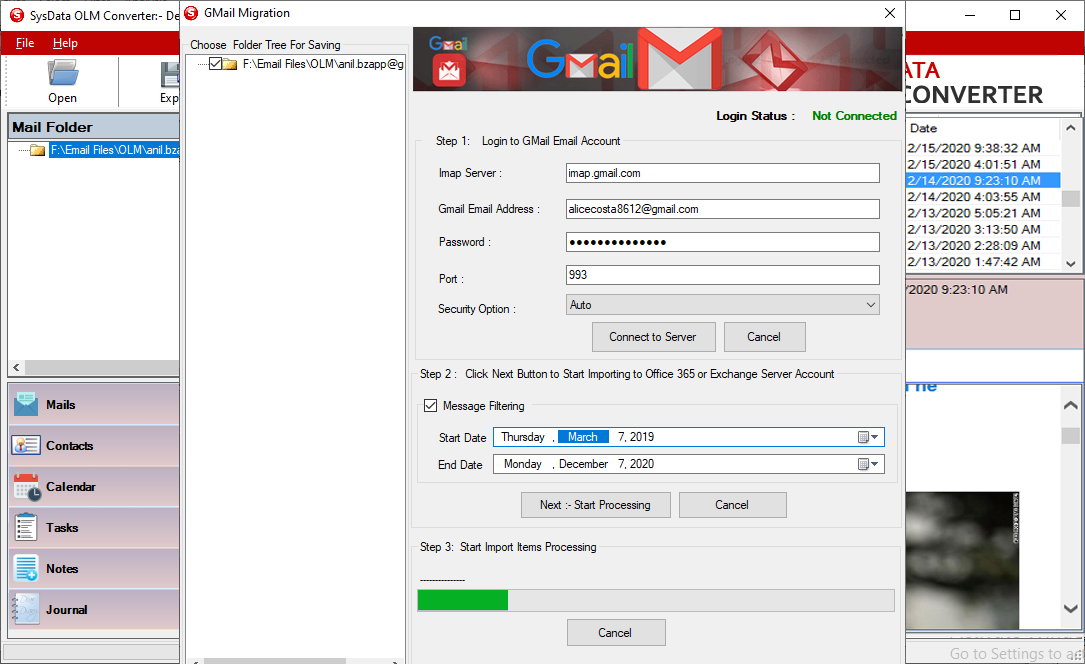Select March in the Start Date field
This screenshot has height=664, width=1085.
point(583,437)
